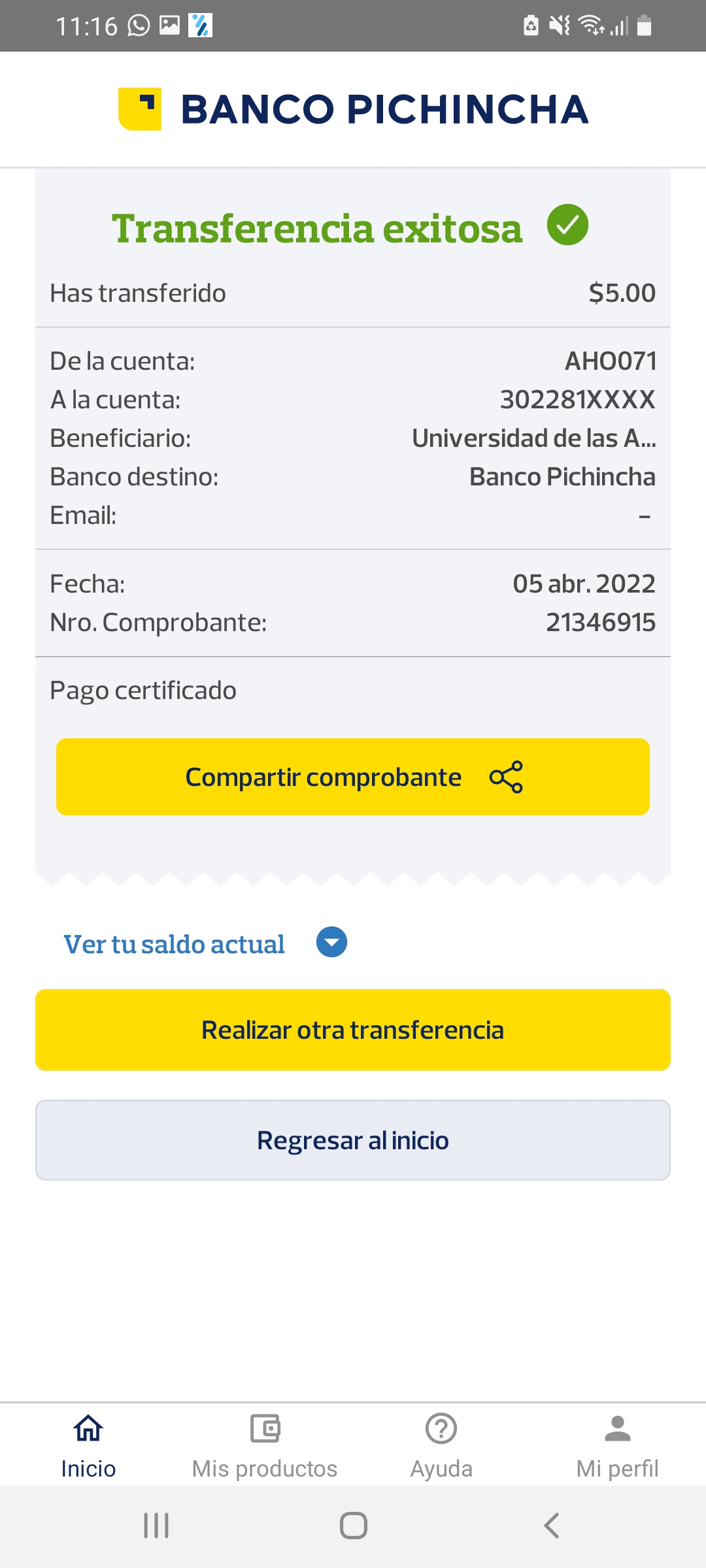Tap the green success checkmark icon
Screen dimensions: 706x1568
(x=567, y=225)
